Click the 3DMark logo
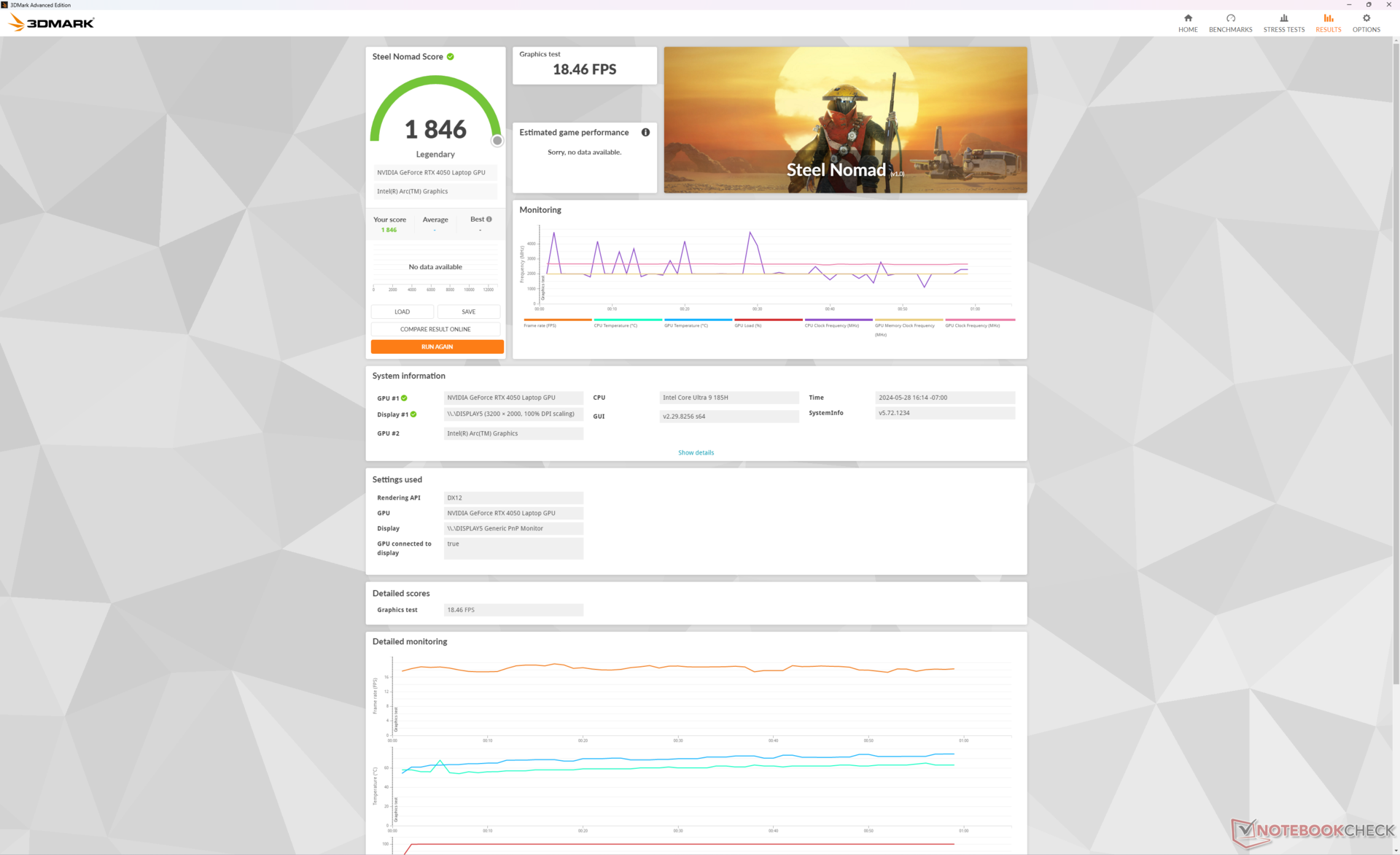Viewport: 1400px width, 855px height. pyautogui.click(x=51, y=23)
